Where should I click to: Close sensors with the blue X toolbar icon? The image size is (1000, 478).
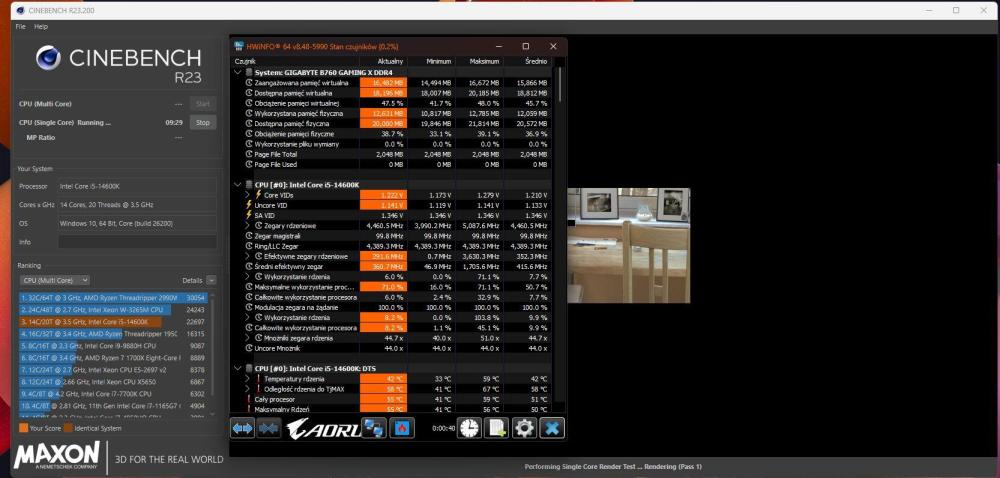click(x=552, y=428)
